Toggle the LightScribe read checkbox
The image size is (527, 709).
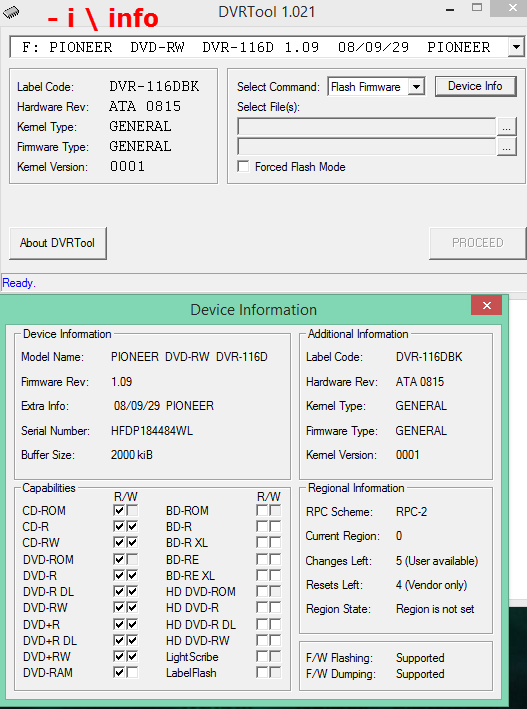tap(261, 657)
